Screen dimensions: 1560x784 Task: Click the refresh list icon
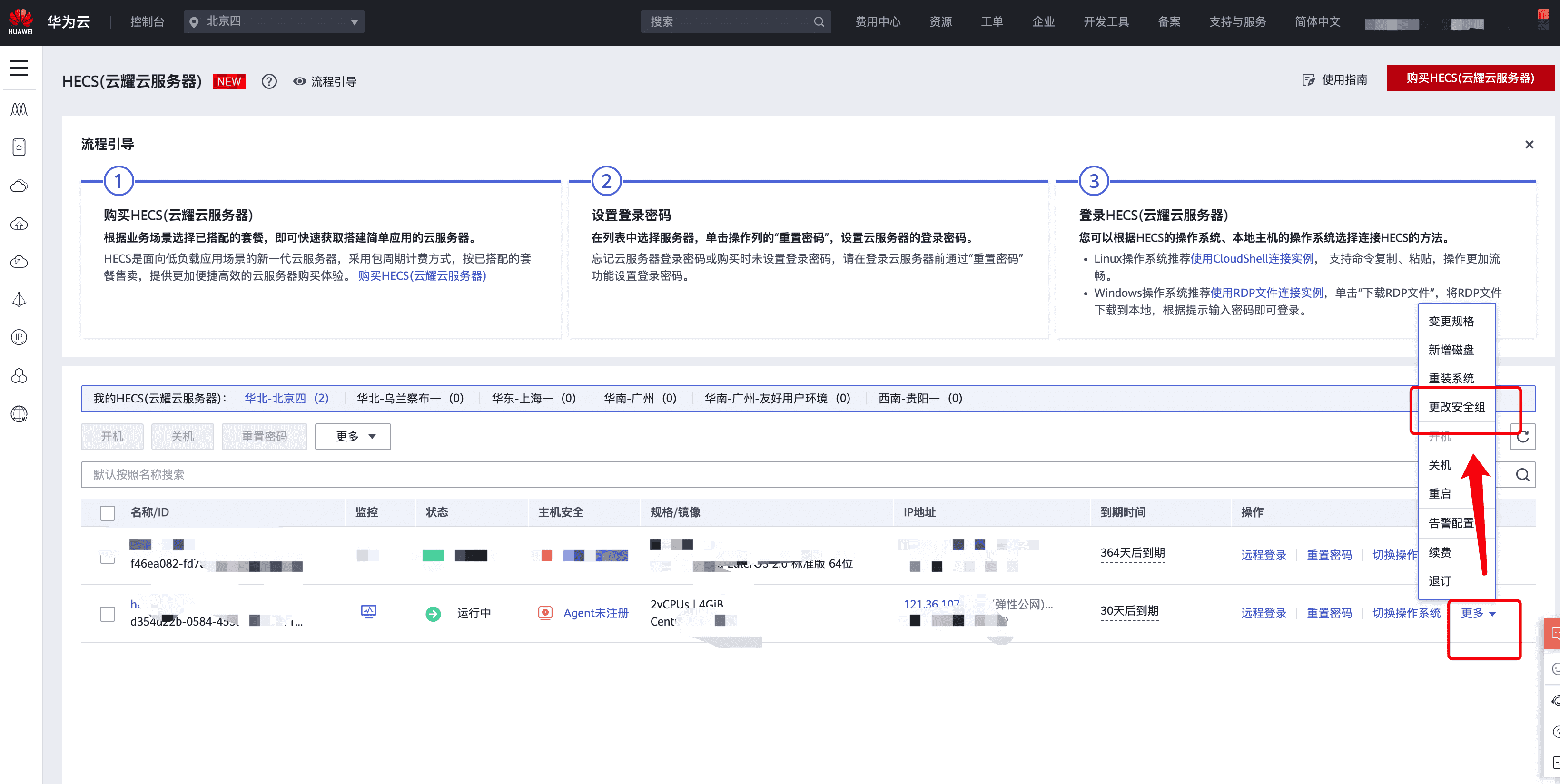pyautogui.click(x=1522, y=437)
